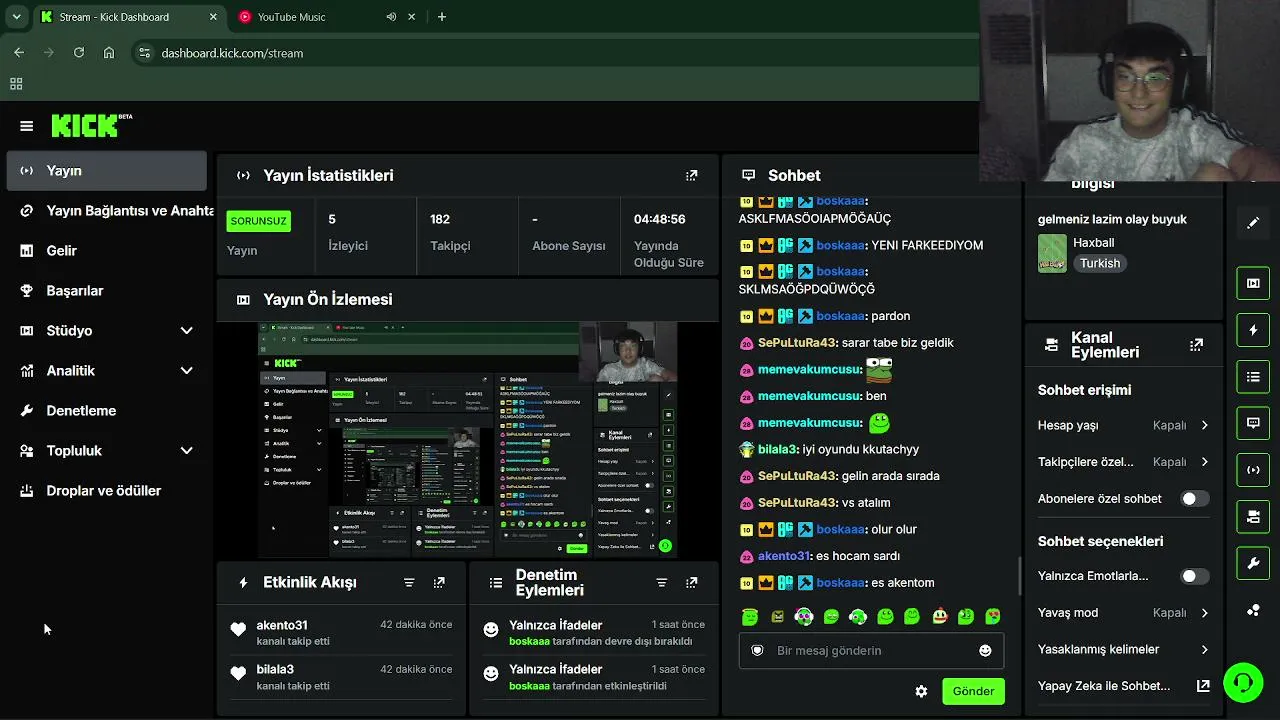Open the hamburger menu beside the Kick logo
The height and width of the screenshot is (720, 1280).
pyautogui.click(x=27, y=126)
